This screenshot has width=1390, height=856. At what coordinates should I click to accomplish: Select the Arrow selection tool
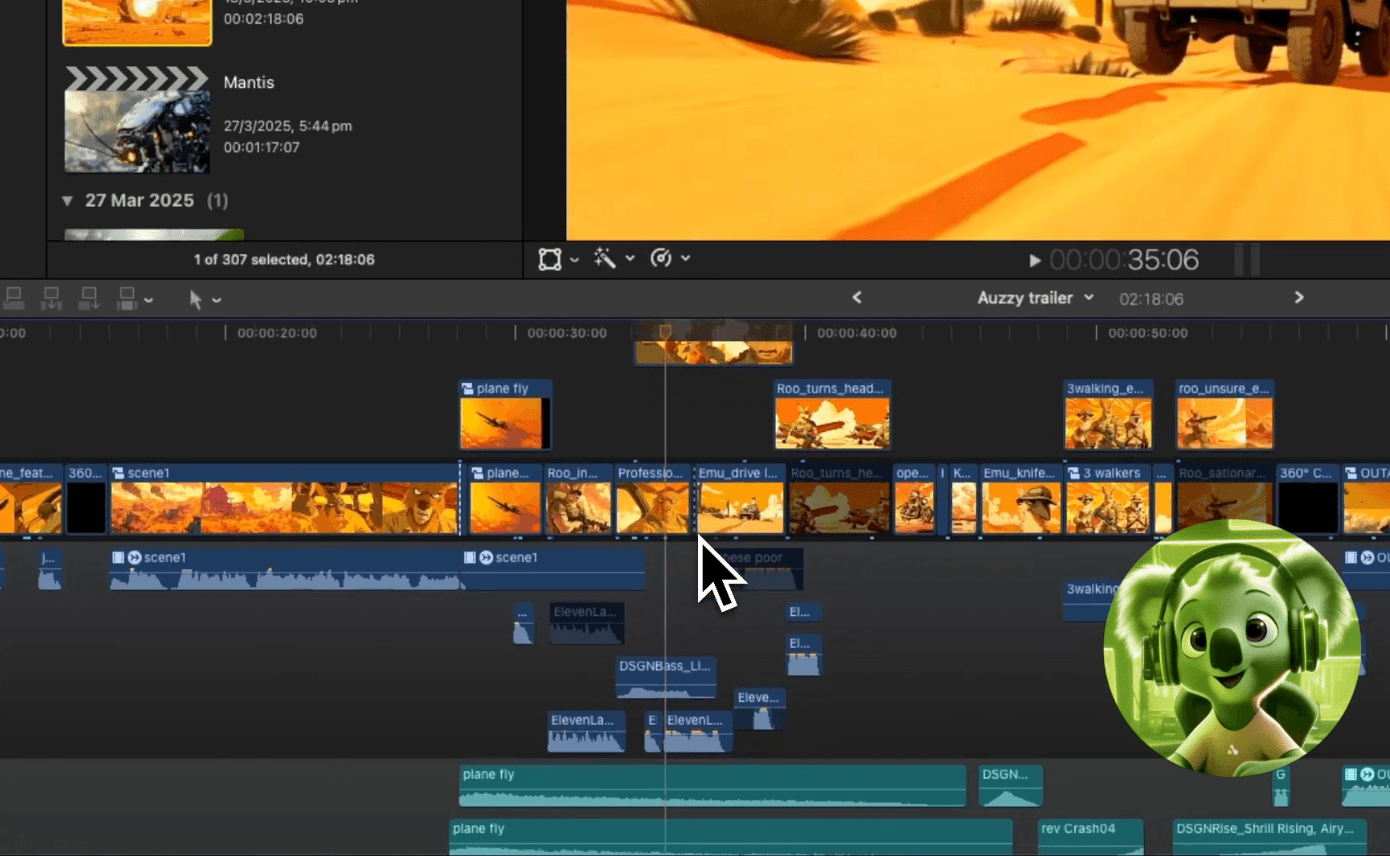[197, 298]
